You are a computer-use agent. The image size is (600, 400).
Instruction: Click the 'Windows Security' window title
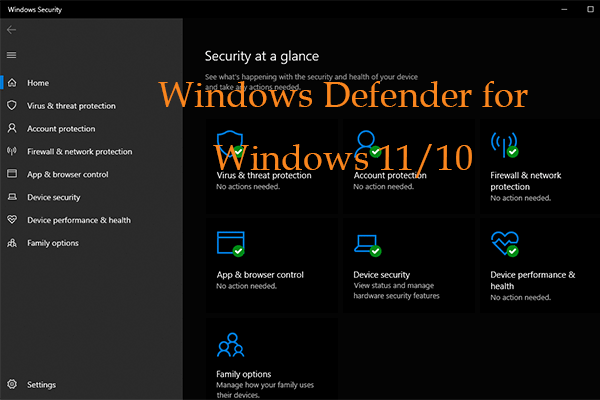(x=35, y=10)
